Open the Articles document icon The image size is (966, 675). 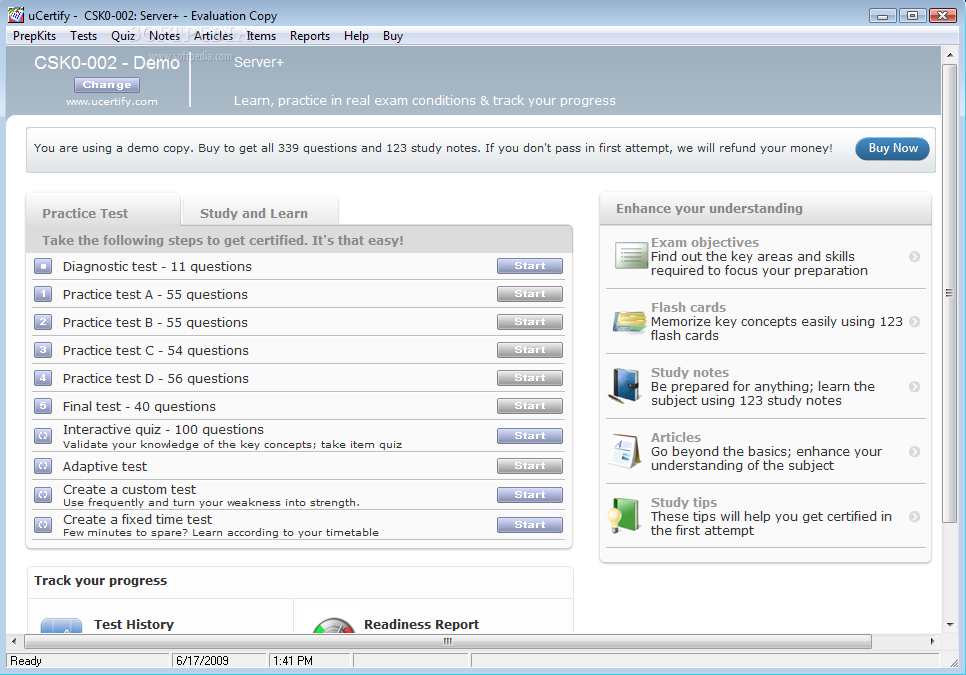point(625,451)
